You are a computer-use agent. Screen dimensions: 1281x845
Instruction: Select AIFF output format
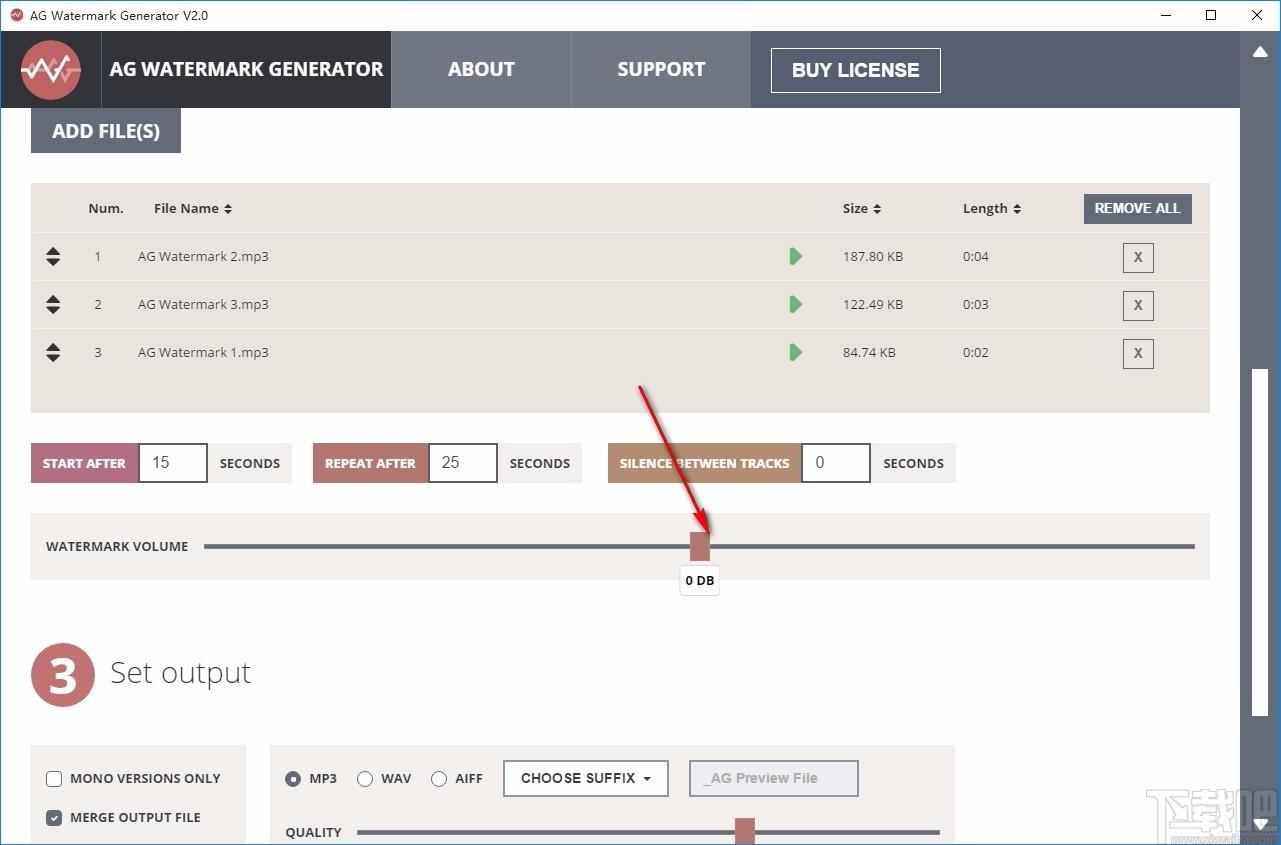(x=439, y=779)
